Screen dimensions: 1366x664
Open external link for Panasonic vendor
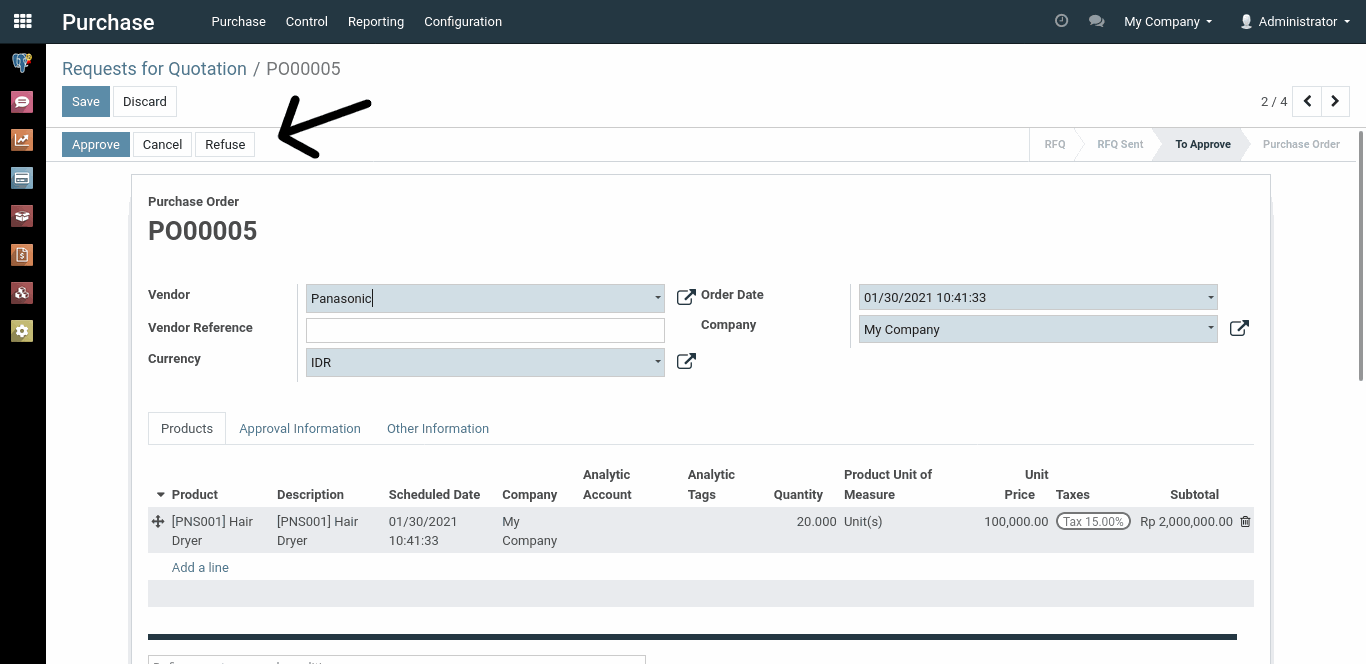pos(686,297)
